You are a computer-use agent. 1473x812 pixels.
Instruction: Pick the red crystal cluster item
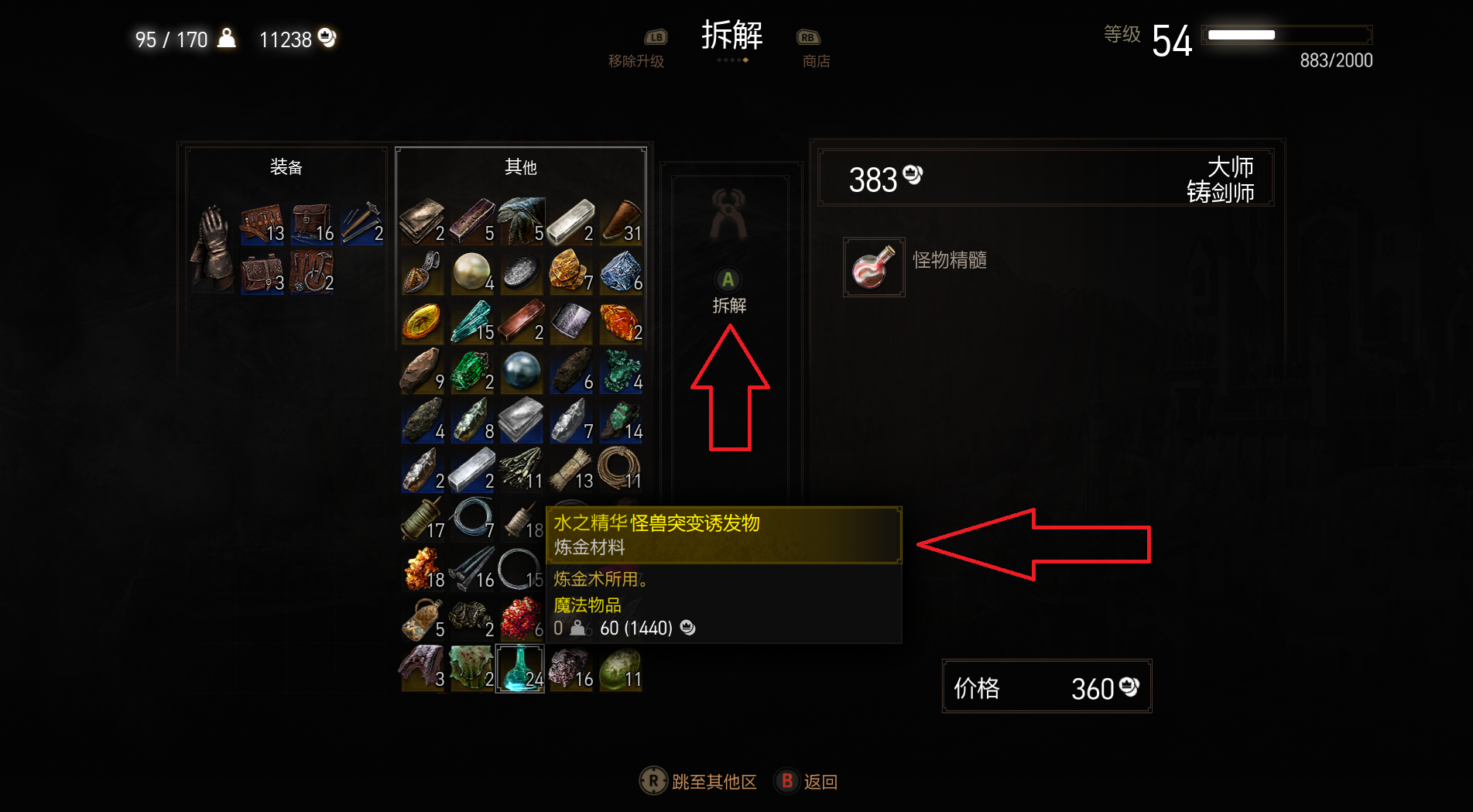click(x=521, y=618)
